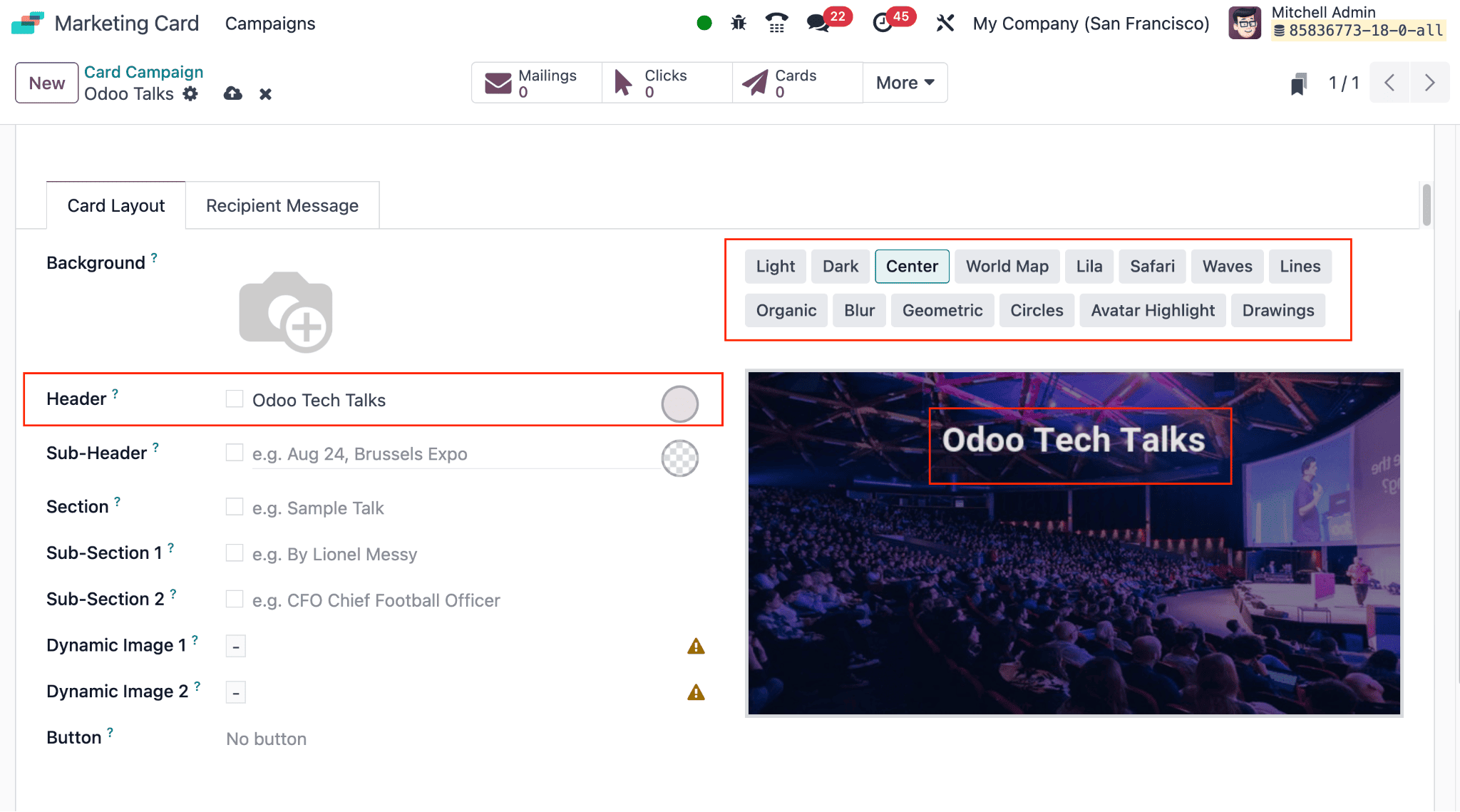
Task: Toggle the Section dynamic checkbox
Action: point(235,507)
